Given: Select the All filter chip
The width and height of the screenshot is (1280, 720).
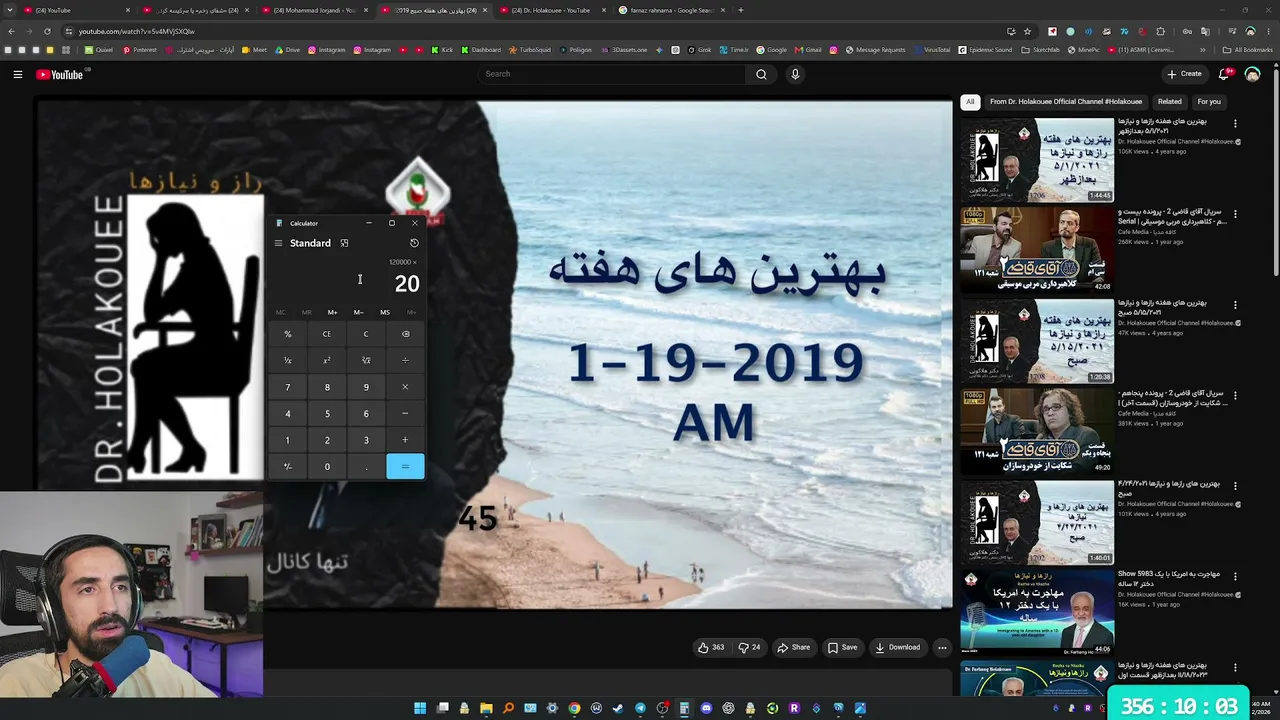Looking at the screenshot, I should click(970, 101).
